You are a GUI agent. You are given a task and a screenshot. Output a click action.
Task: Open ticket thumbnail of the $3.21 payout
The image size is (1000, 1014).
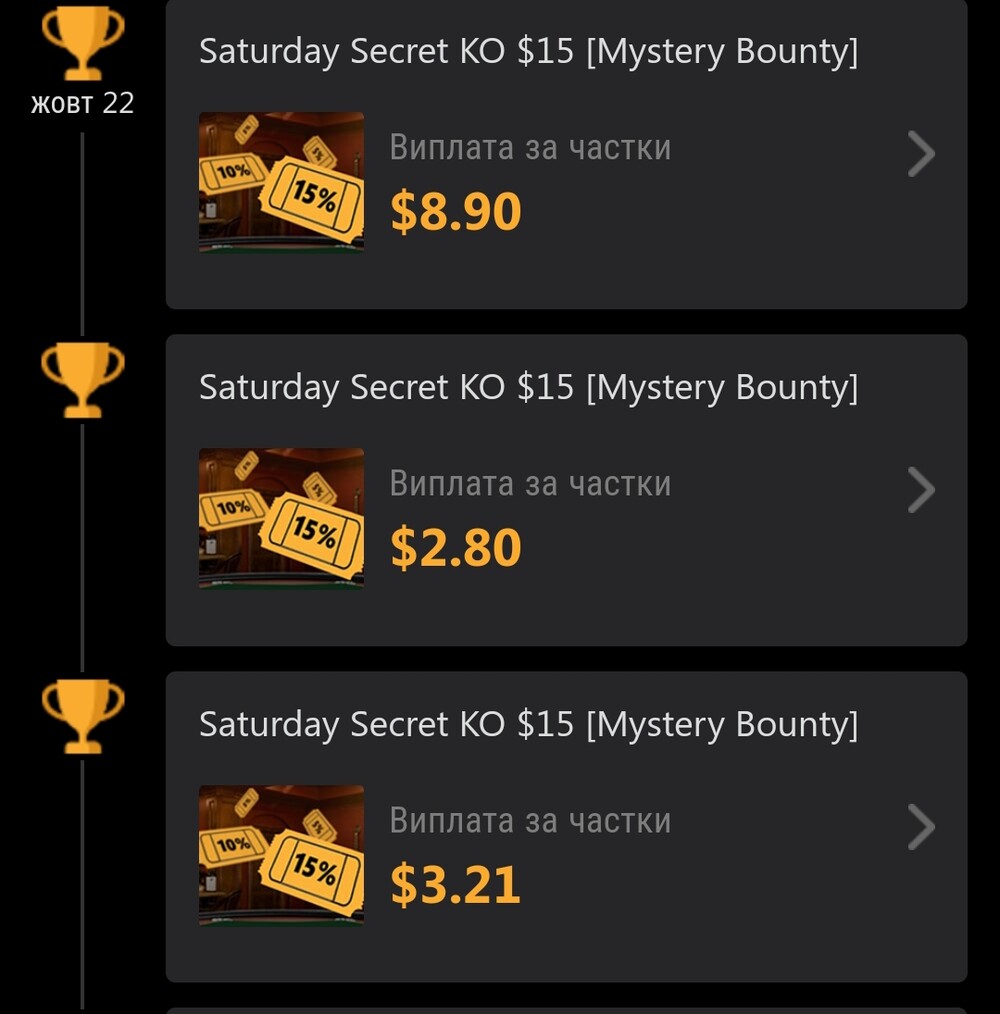[281, 855]
